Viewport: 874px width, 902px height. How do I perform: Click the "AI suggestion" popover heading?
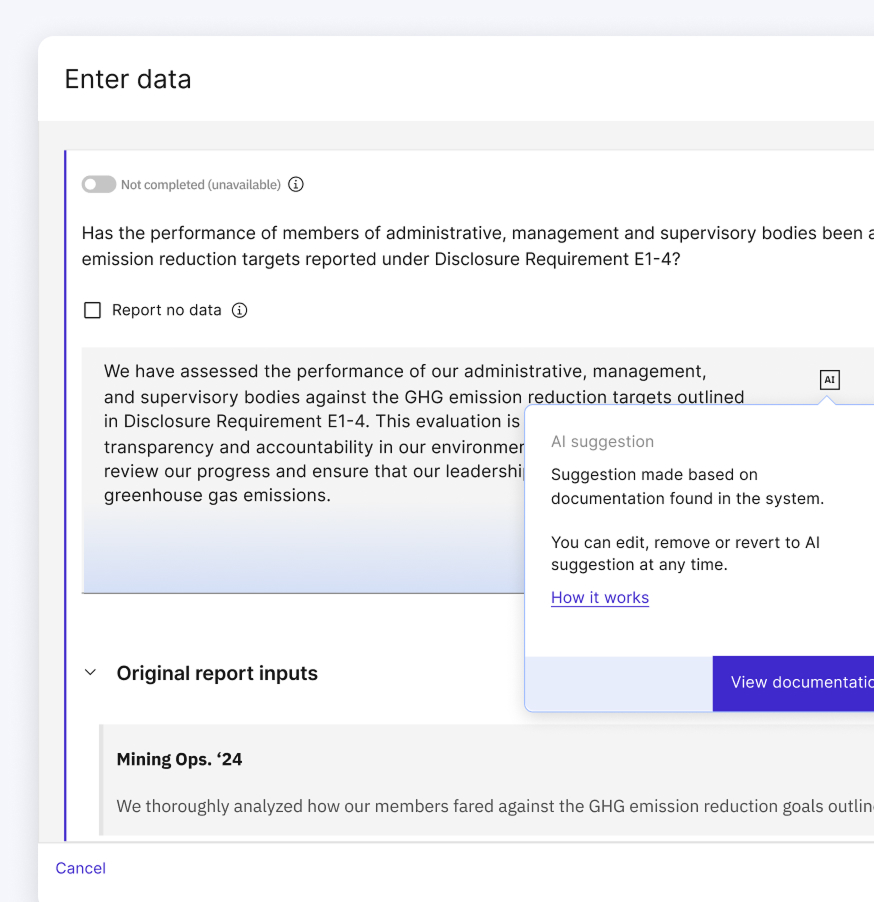pos(602,442)
